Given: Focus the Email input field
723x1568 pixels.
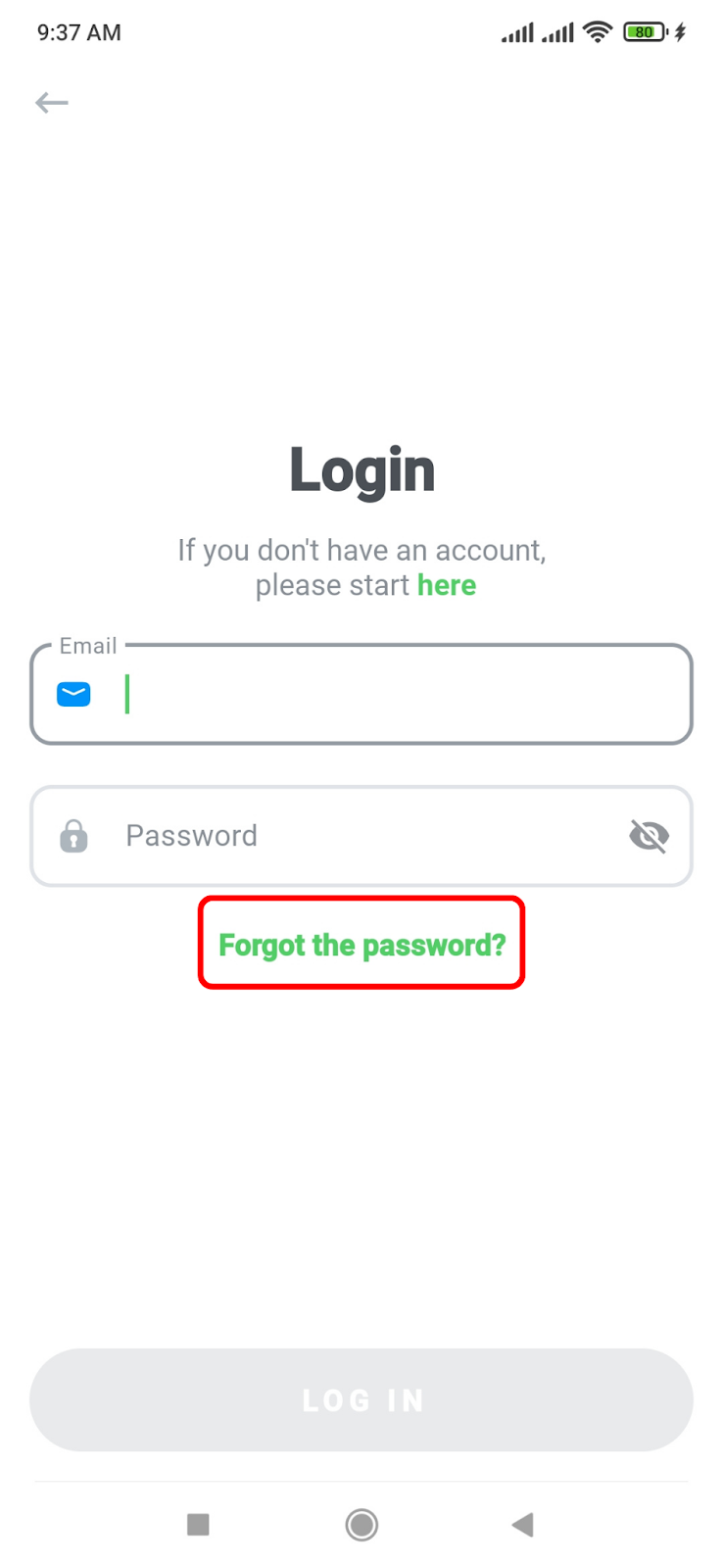Looking at the screenshot, I should pyautogui.click(x=361, y=694).
